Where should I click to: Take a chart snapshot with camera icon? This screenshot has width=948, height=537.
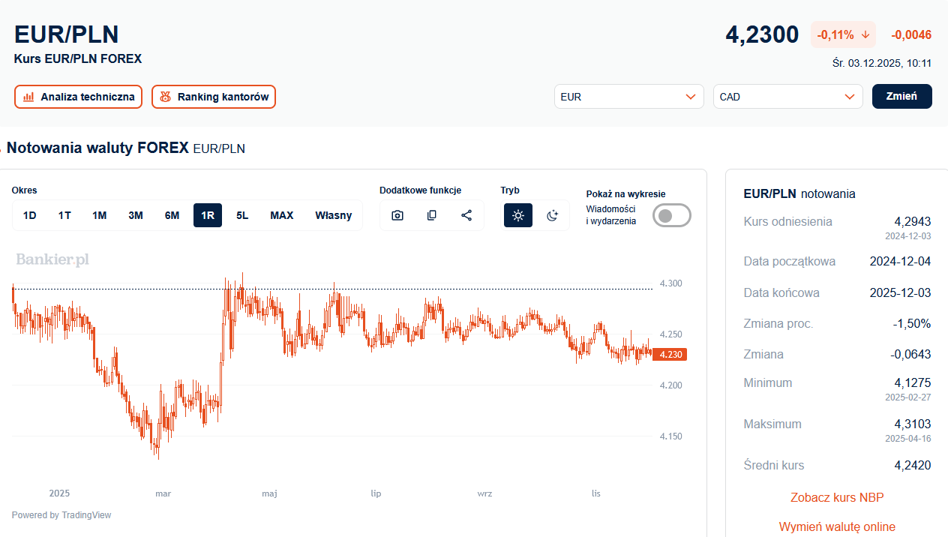[x=397, y=215]
